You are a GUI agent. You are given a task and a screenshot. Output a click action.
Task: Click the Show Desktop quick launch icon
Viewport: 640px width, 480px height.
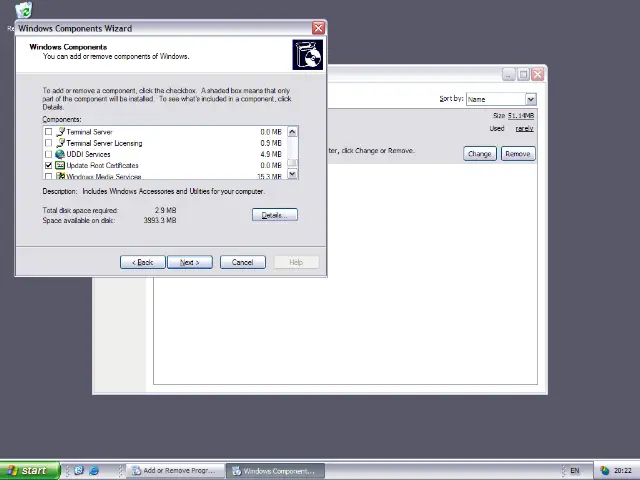click(78, 471)
